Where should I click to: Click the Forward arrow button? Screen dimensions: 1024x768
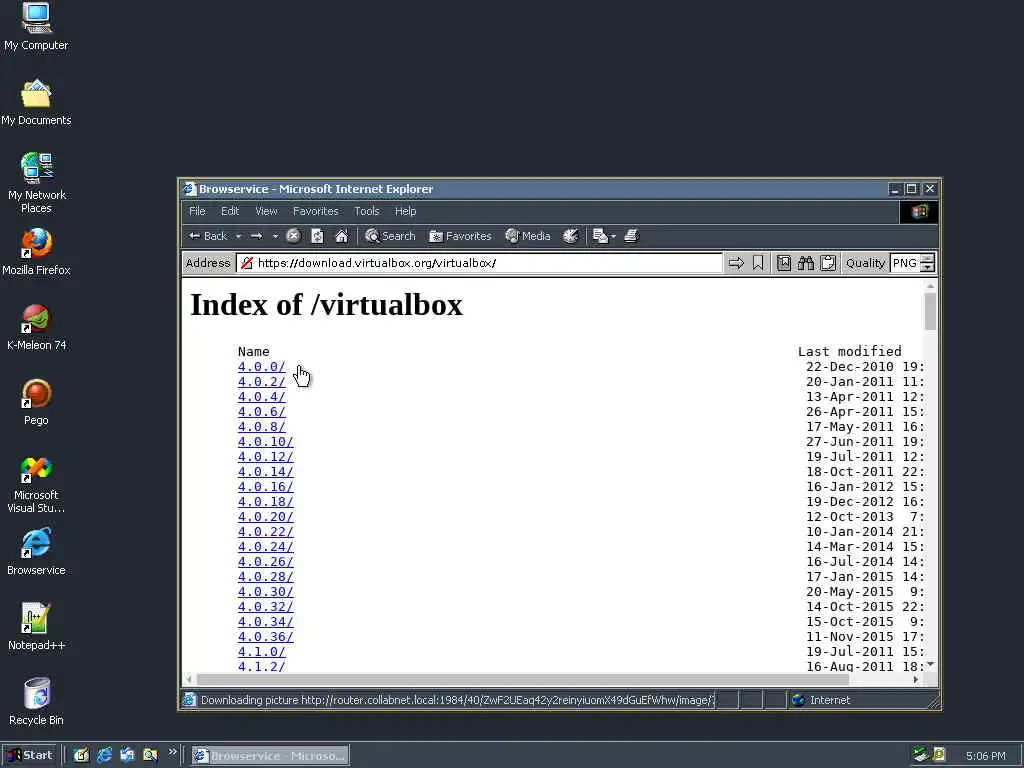point(257,236)
